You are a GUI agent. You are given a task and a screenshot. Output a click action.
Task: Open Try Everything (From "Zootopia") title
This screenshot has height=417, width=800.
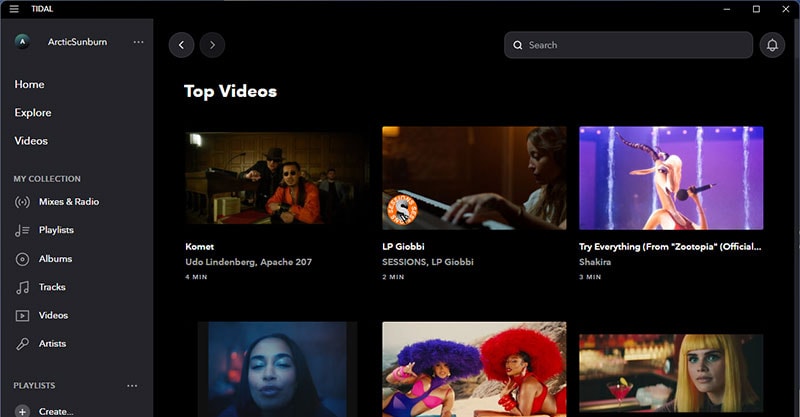coord(670,247)
